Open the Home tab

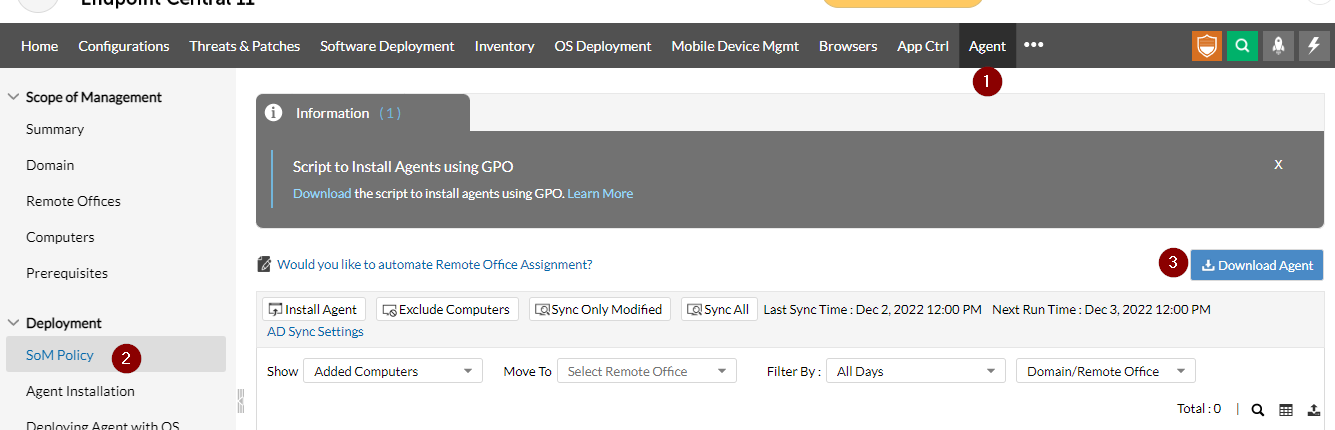(x=39, y=46)
